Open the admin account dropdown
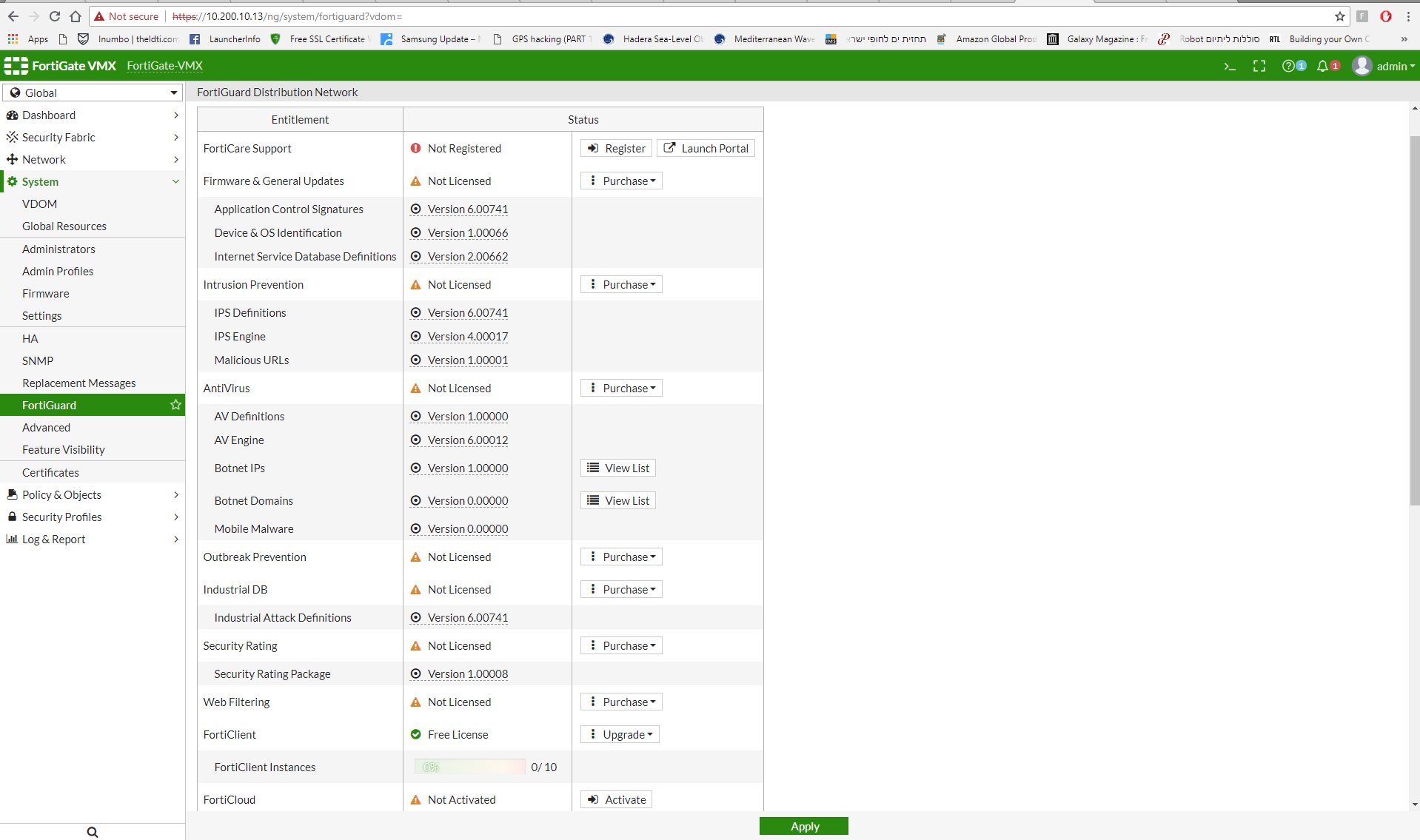This screenshot has width=1420, height=840. click(1396, 67)
